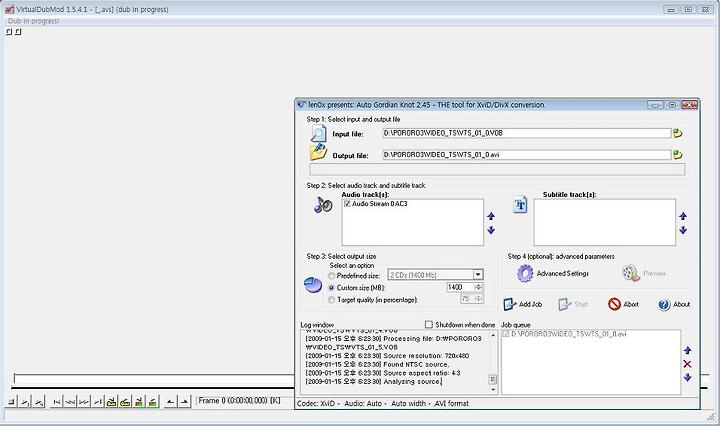Move queued job down with arrow

click(x=687, y=377)
